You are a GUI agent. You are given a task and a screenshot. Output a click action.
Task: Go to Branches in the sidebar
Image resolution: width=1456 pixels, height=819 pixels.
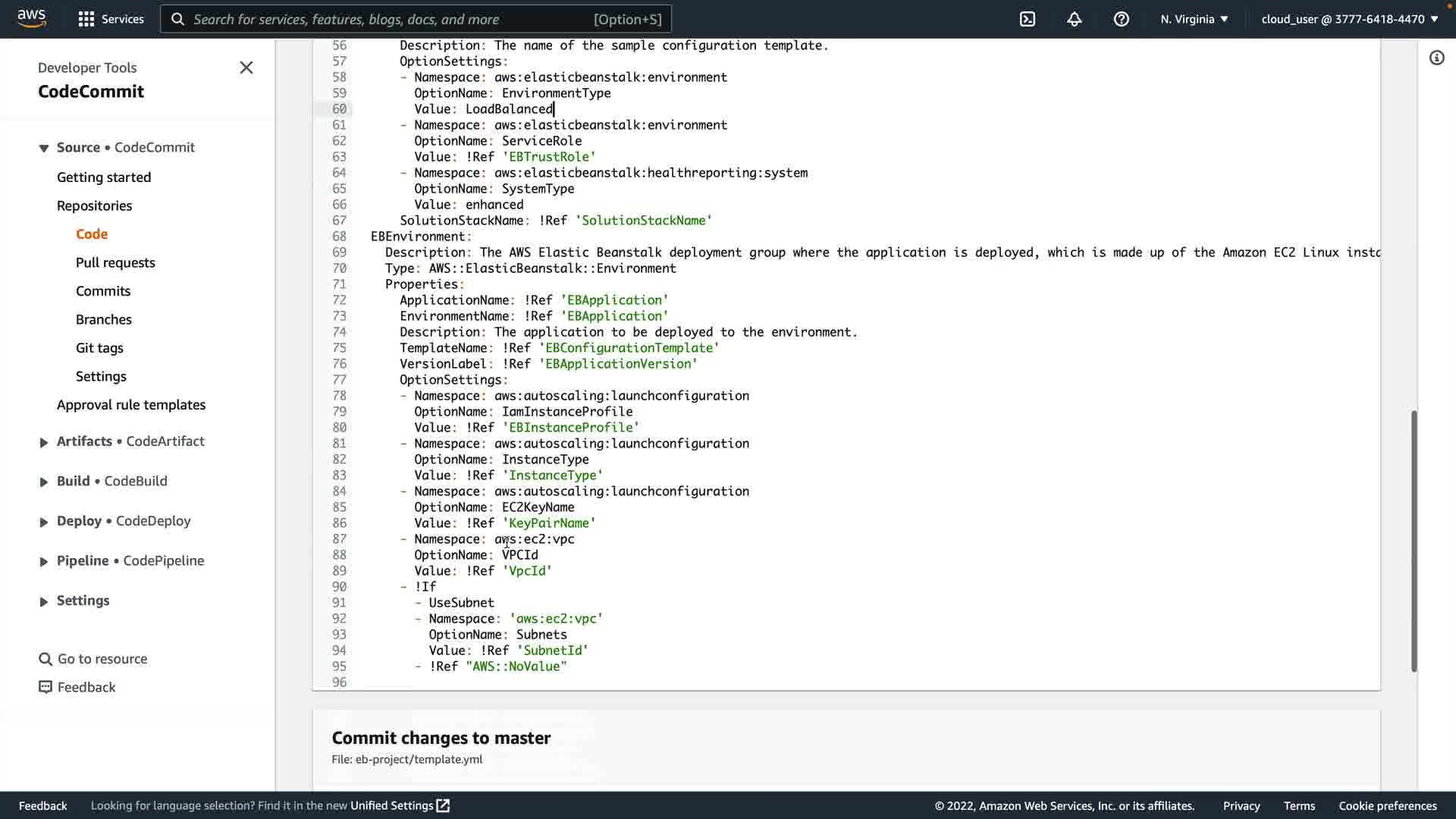[x=104, y=319]
